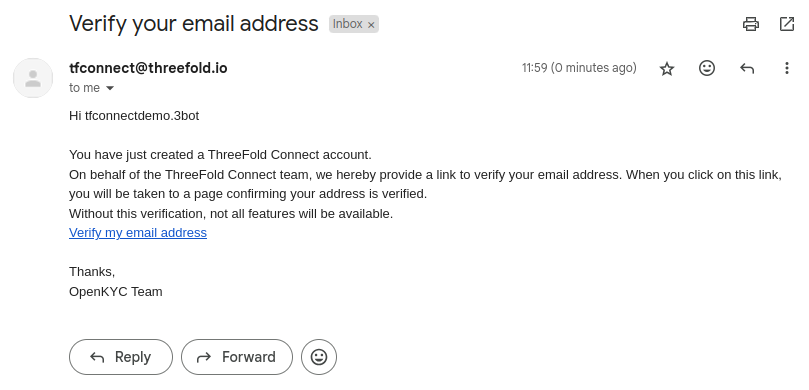
Task: Click the reply arrow icon near timestamp
Action: point(747,68)
